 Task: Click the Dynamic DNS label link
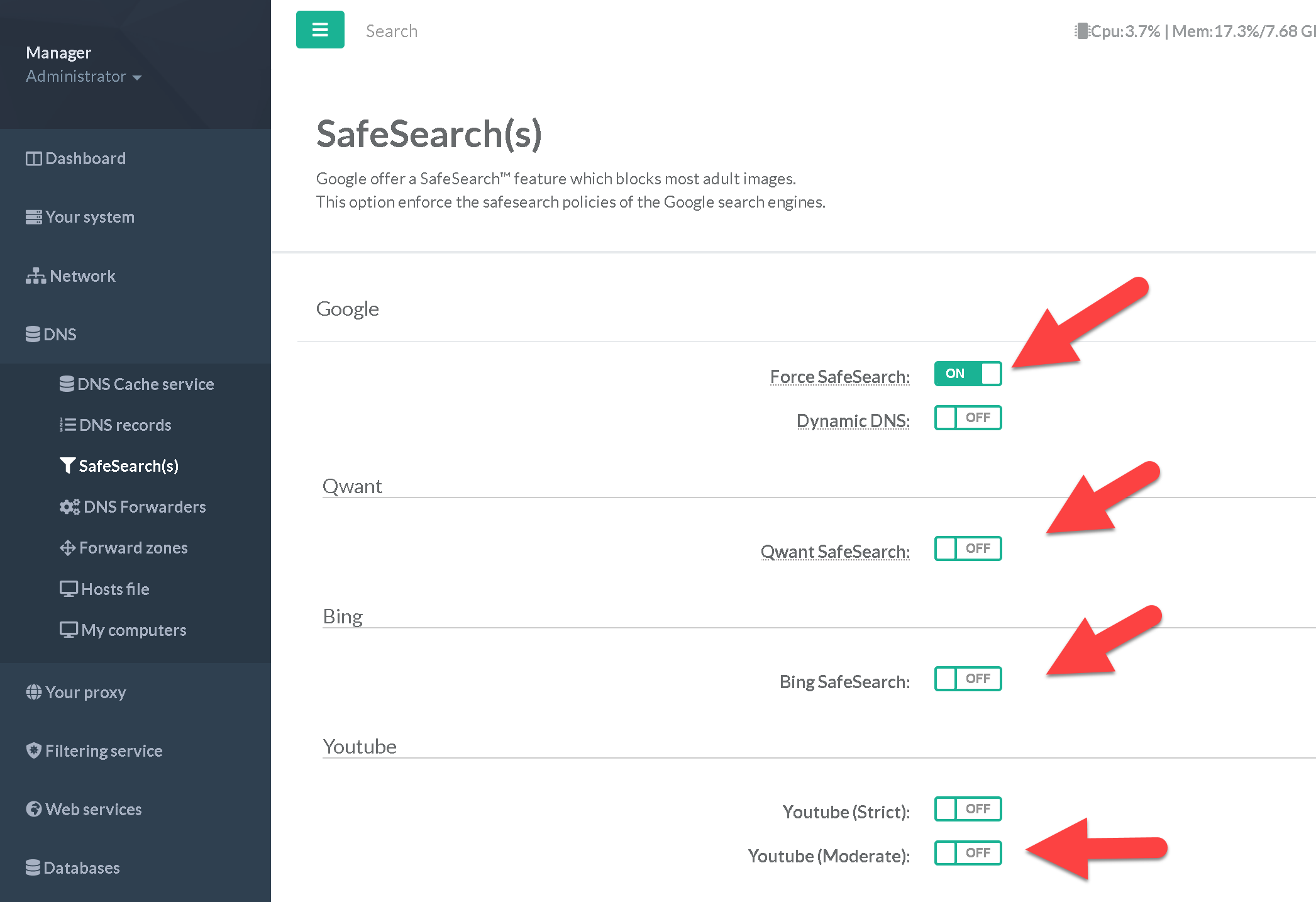(853, 420)
